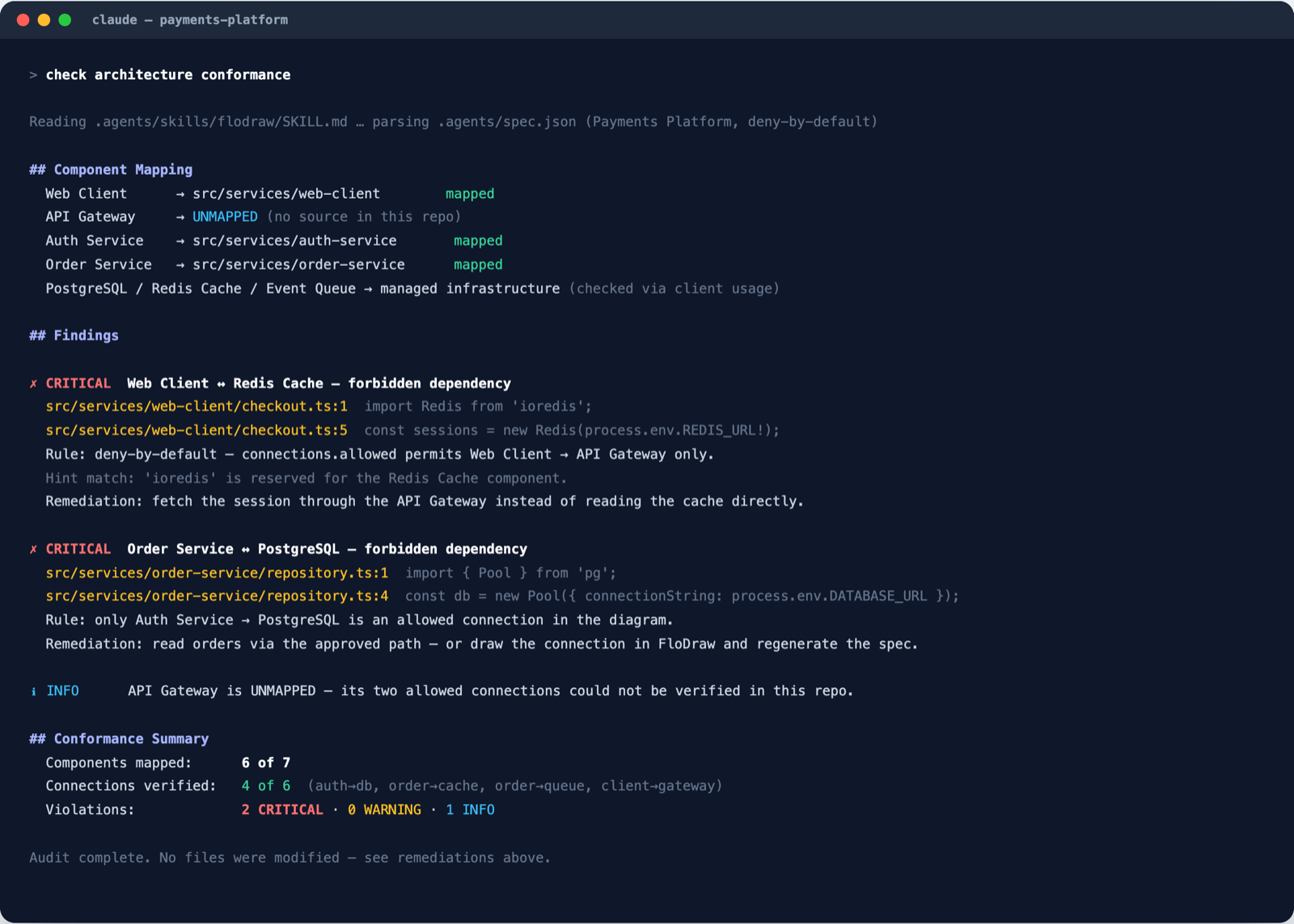The width and height of the screenshot is (1294, 924).
Task: Click 'CRITICAL' label of the Web Client finding
Action: 78,383
